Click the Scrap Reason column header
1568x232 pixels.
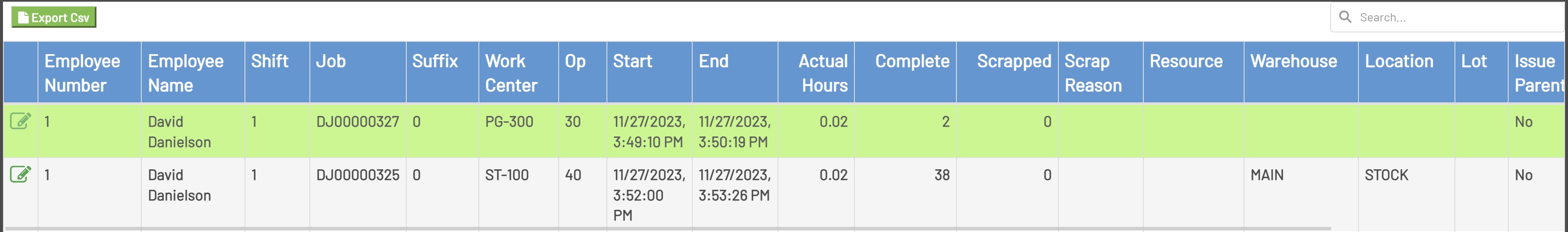[x=1093, y=73]
